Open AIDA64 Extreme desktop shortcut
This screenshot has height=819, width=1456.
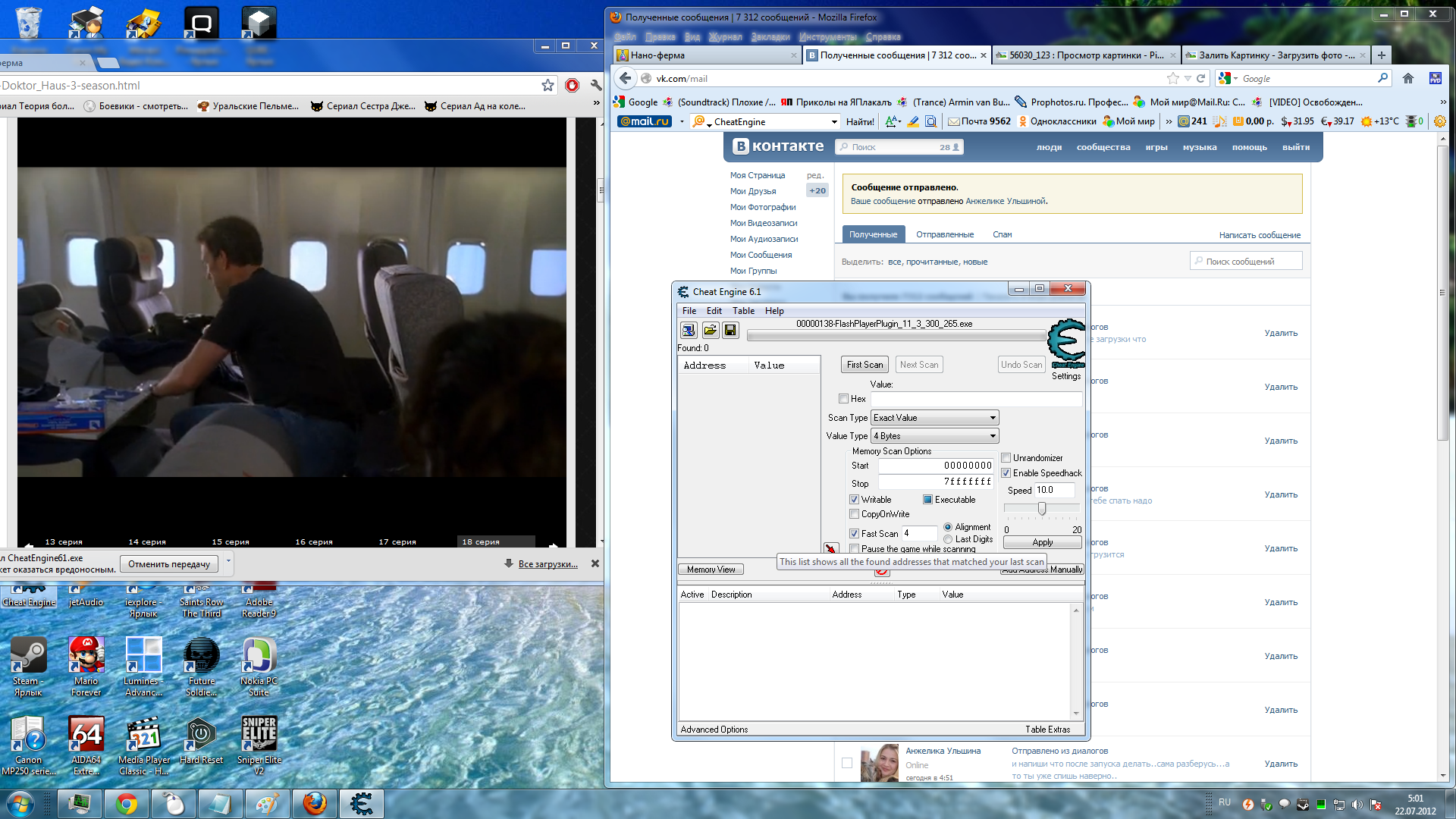(86, 745)
